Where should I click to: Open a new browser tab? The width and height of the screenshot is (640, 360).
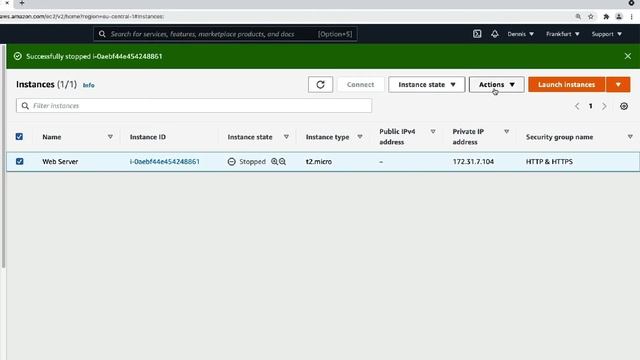pyautogui.click(x=22, y=3)
